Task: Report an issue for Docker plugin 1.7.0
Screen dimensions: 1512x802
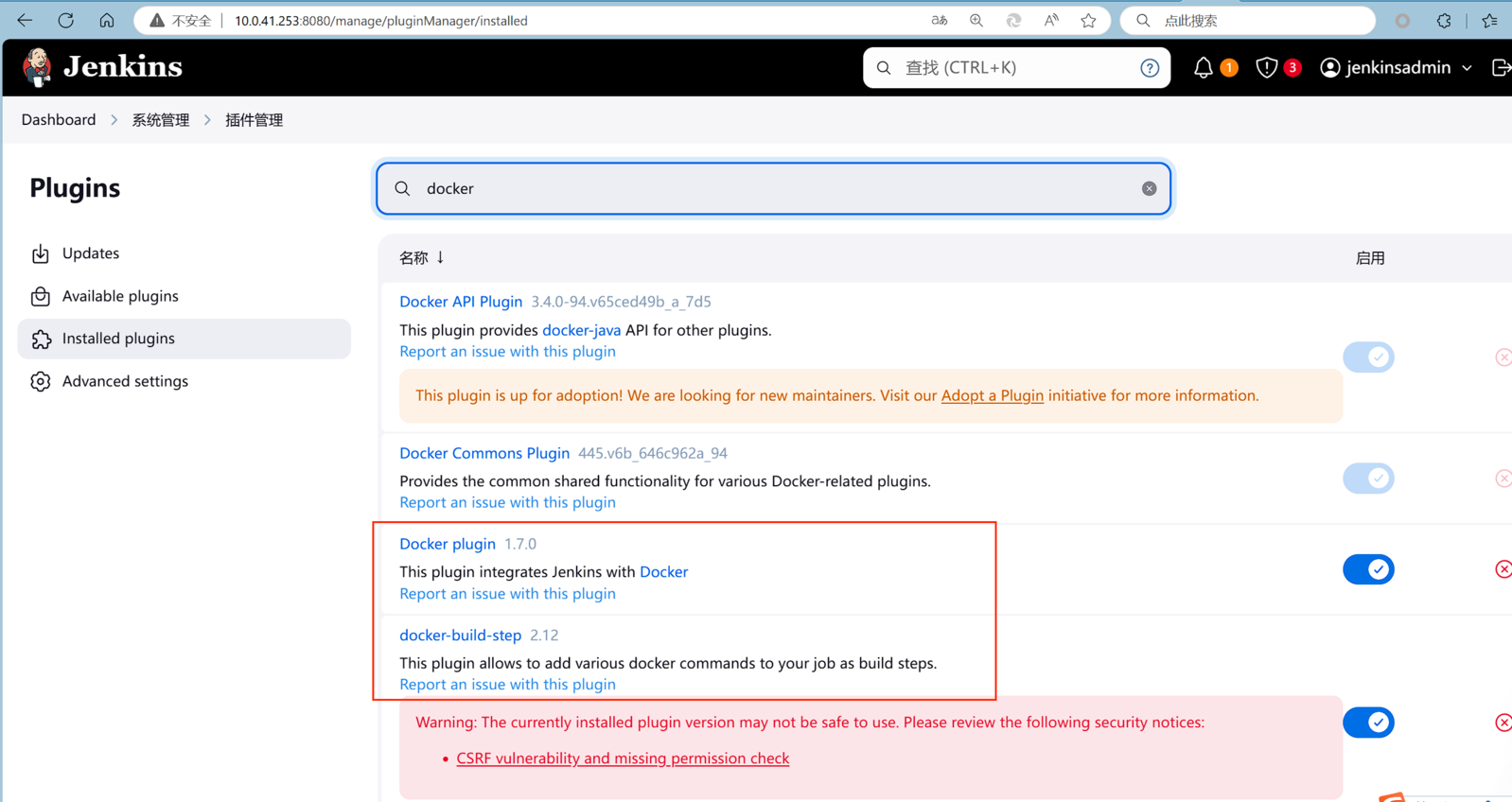Action: point(507,594)
